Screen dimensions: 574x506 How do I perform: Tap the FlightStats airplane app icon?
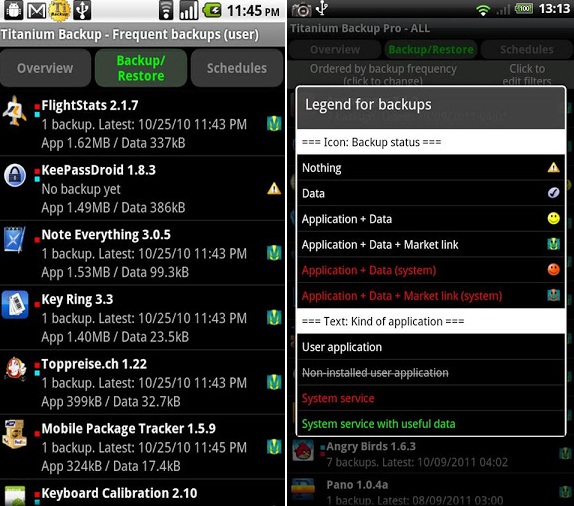click(x=15, y=111)
